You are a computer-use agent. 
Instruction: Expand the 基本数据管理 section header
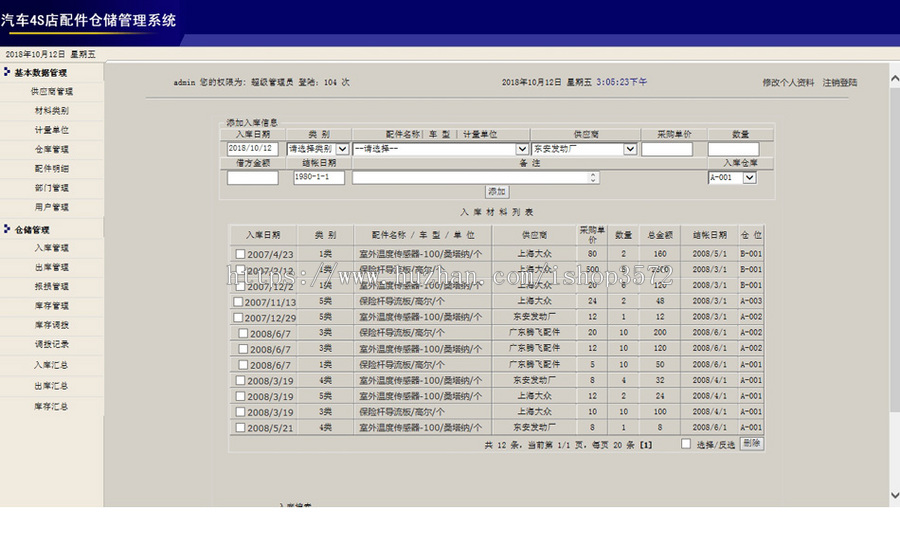click(x=40, y=72)
